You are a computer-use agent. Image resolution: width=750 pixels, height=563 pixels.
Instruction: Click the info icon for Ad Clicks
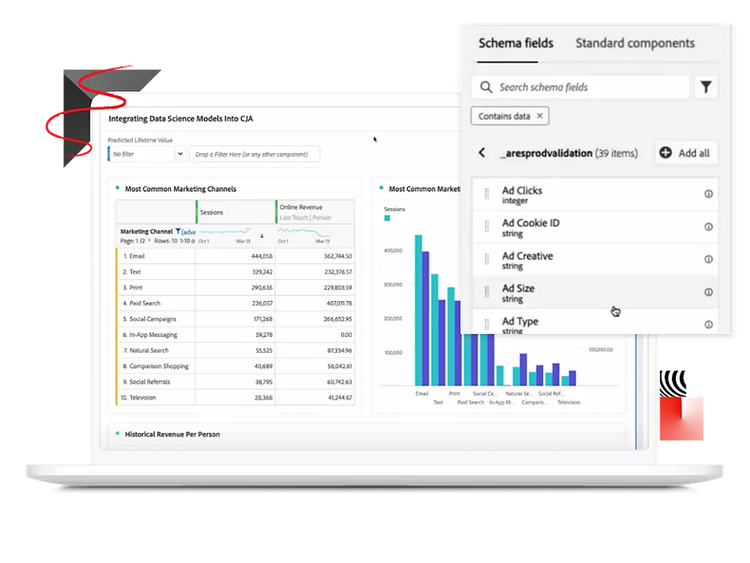708,194
